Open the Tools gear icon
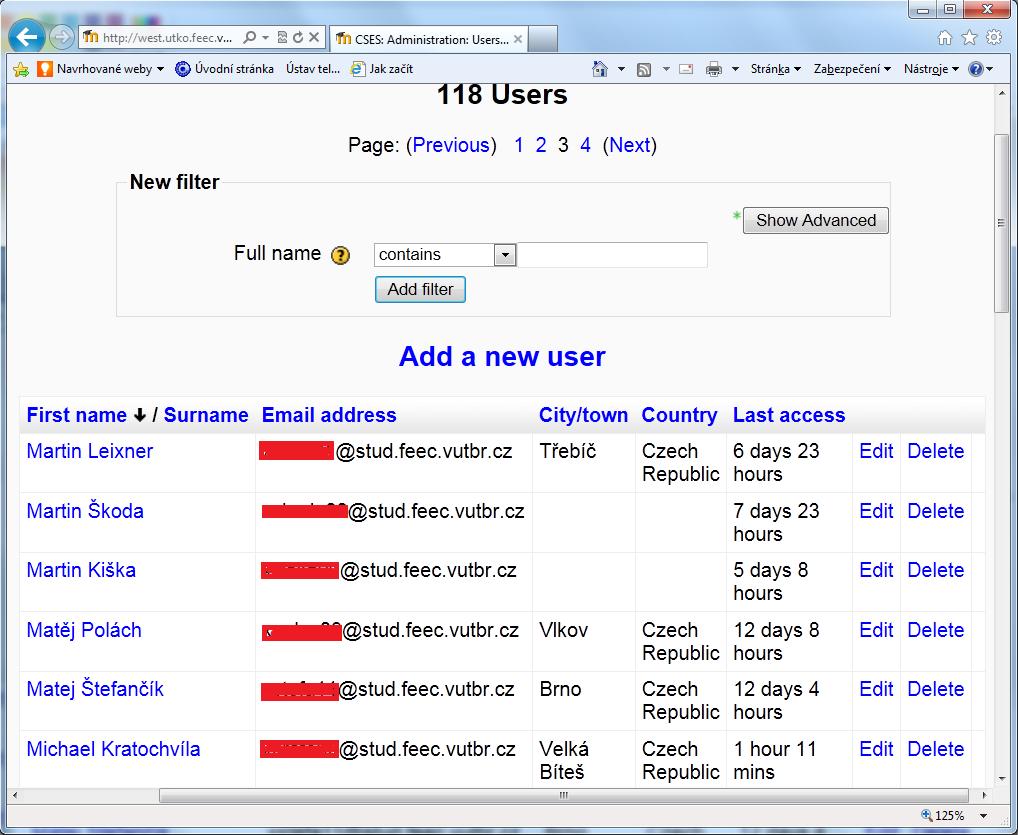The height and width of the screenshot is (835, 1018). [994, 38]
